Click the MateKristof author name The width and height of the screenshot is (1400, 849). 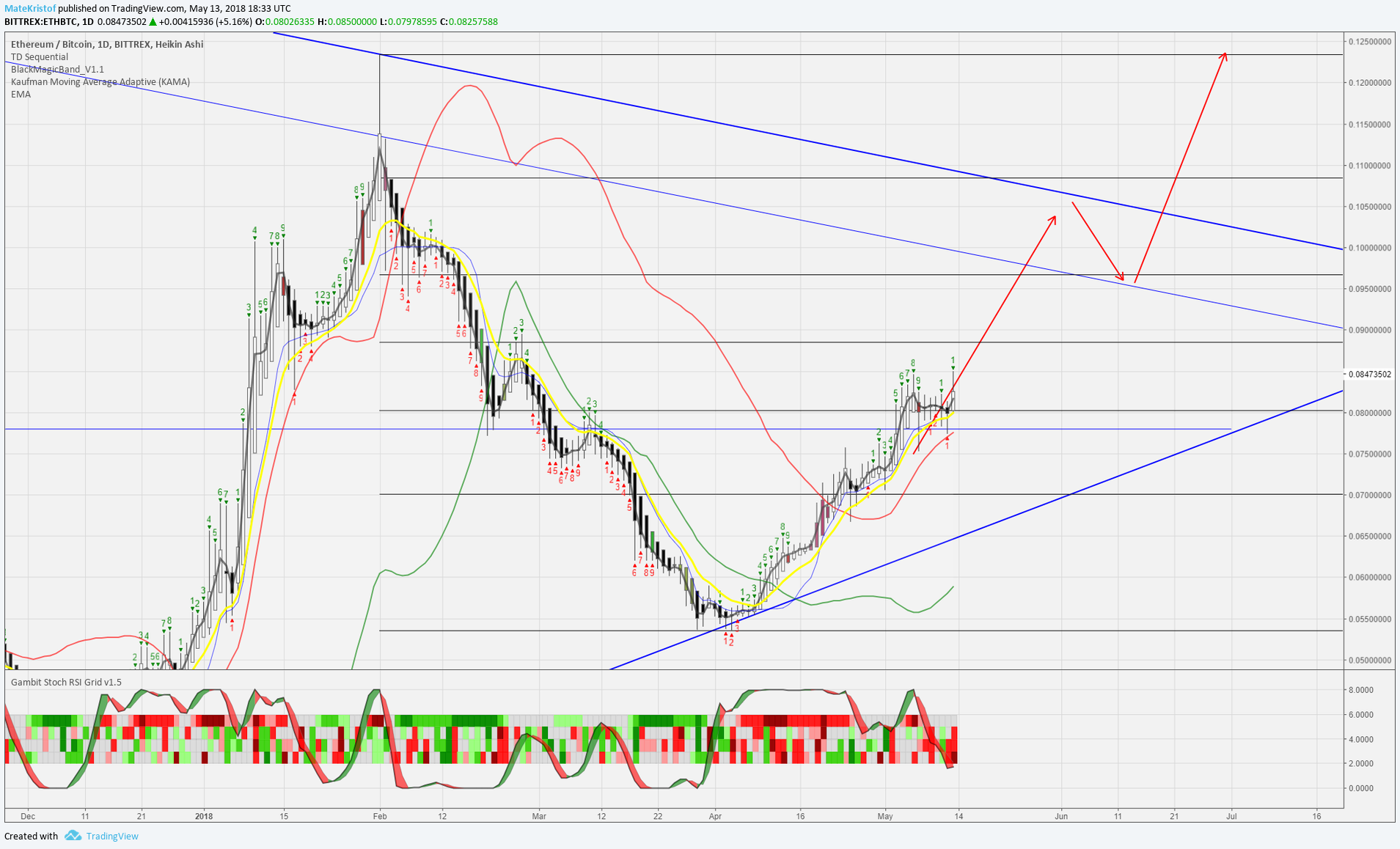[x=30, y=8]
